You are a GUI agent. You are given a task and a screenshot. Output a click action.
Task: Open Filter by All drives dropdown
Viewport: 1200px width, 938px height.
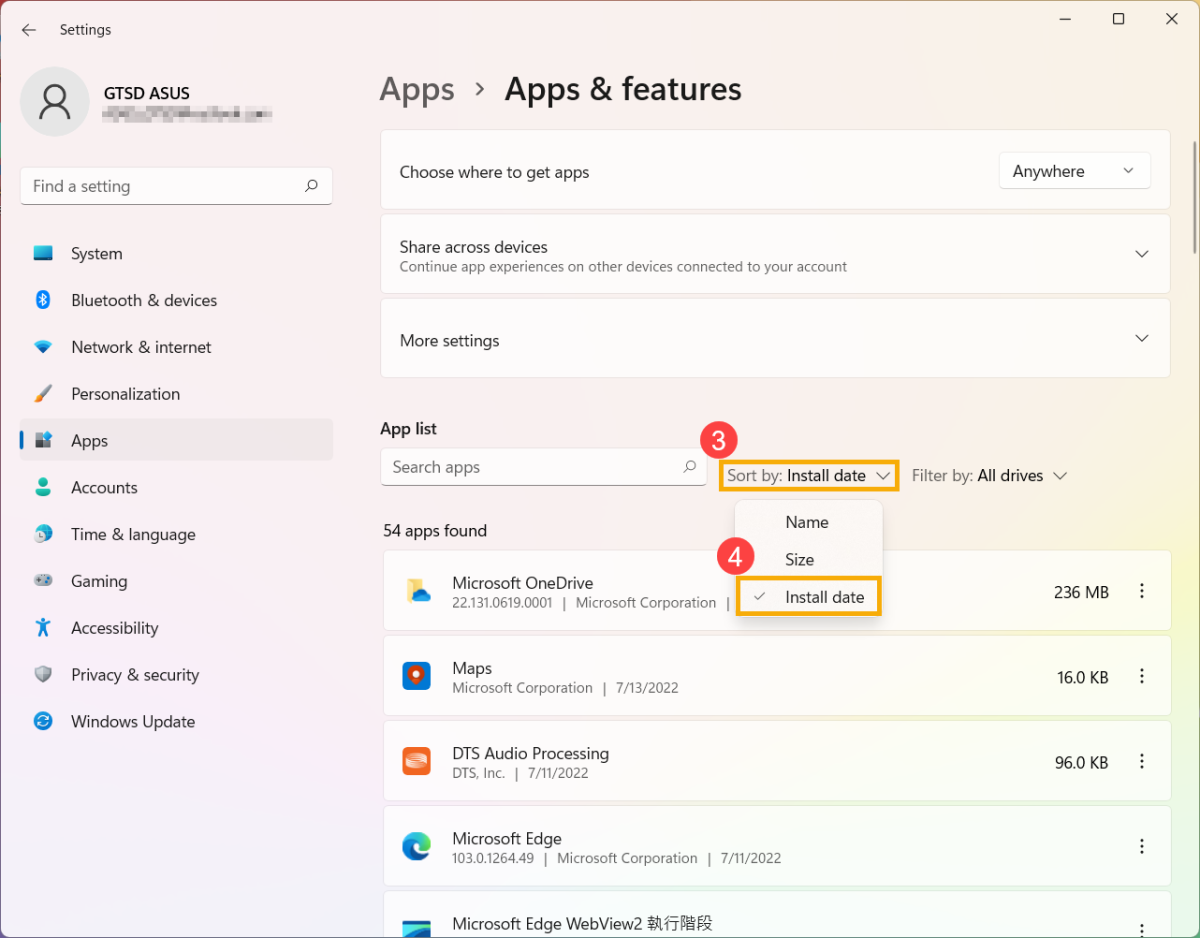989,476
